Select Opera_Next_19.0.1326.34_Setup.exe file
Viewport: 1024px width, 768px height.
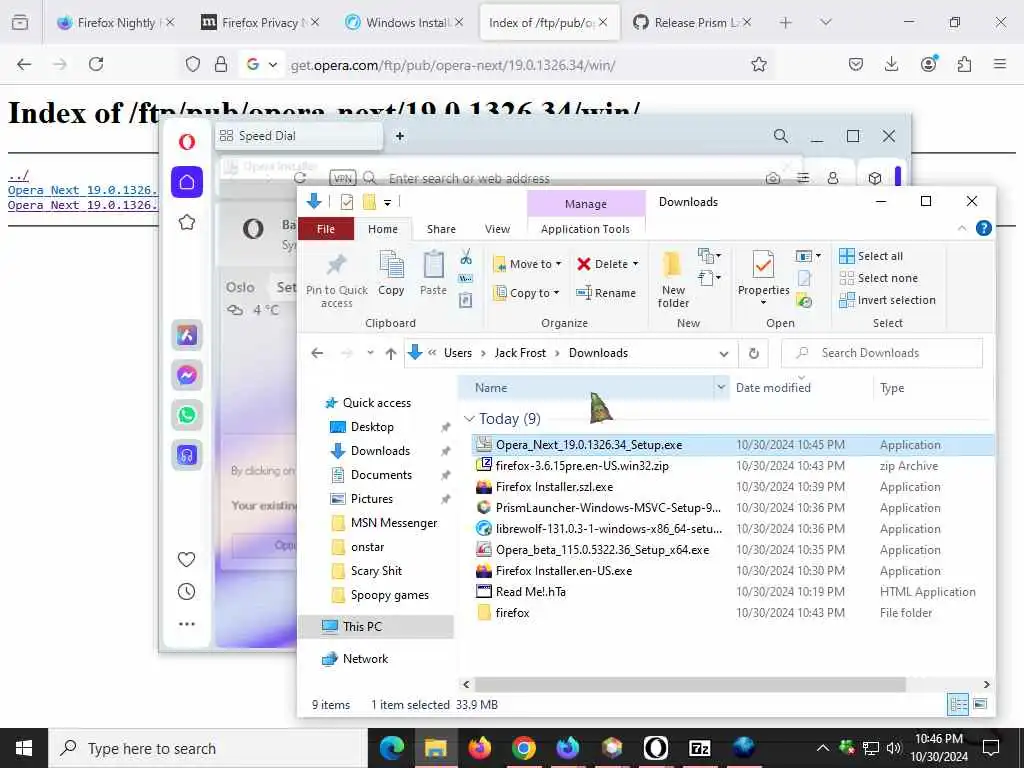[x=732, y=445]
